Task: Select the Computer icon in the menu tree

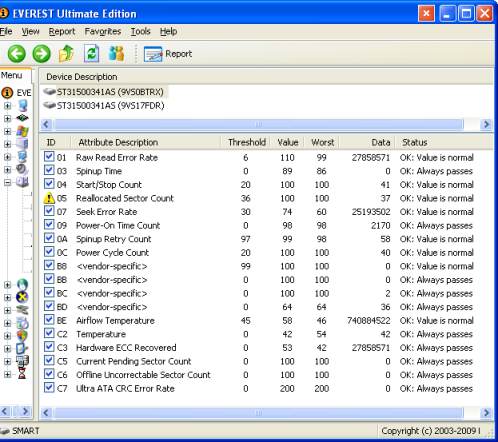Action: (x=22, y=106)
